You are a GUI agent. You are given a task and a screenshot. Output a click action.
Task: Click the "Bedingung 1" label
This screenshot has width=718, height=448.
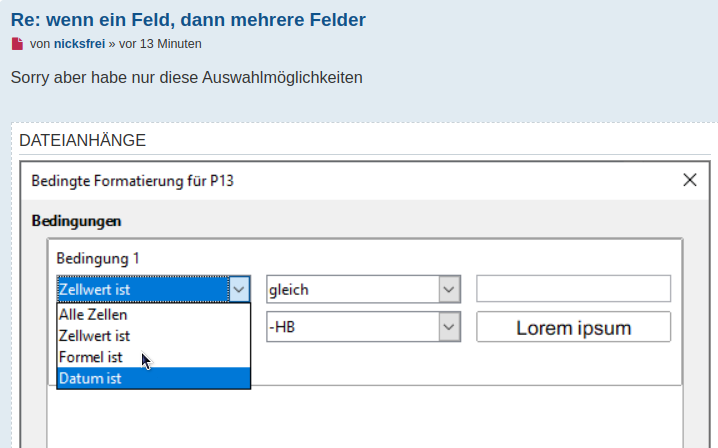point(98,258)
